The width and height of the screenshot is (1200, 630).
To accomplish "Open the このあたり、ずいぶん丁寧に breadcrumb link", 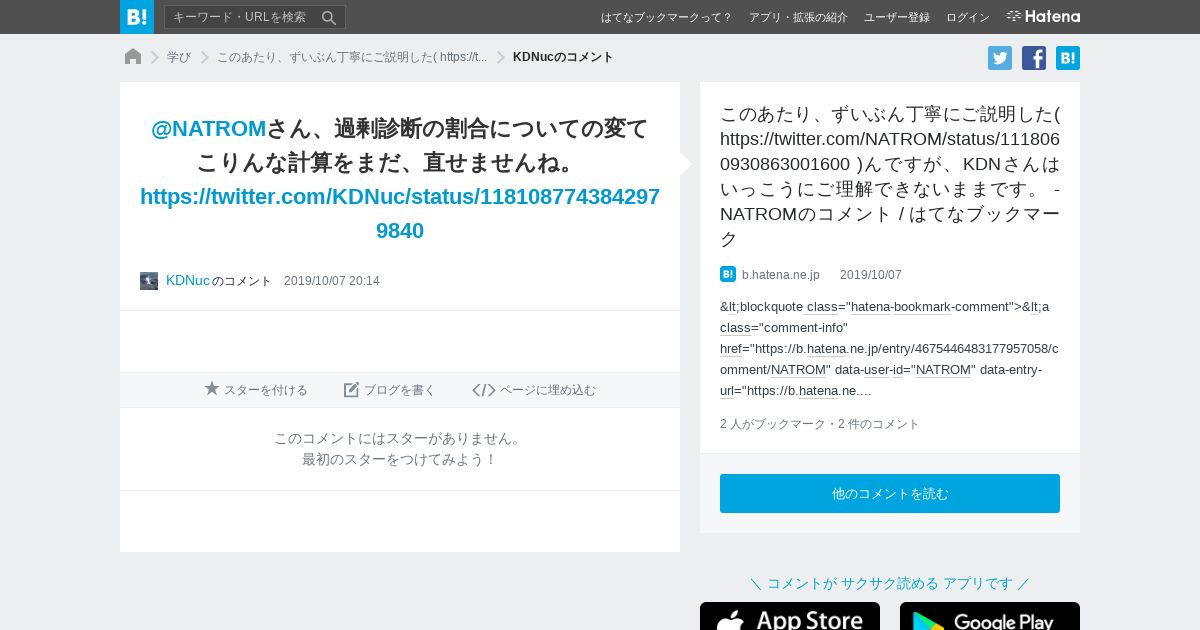I will pyautogui.click(x=352, y=57).
